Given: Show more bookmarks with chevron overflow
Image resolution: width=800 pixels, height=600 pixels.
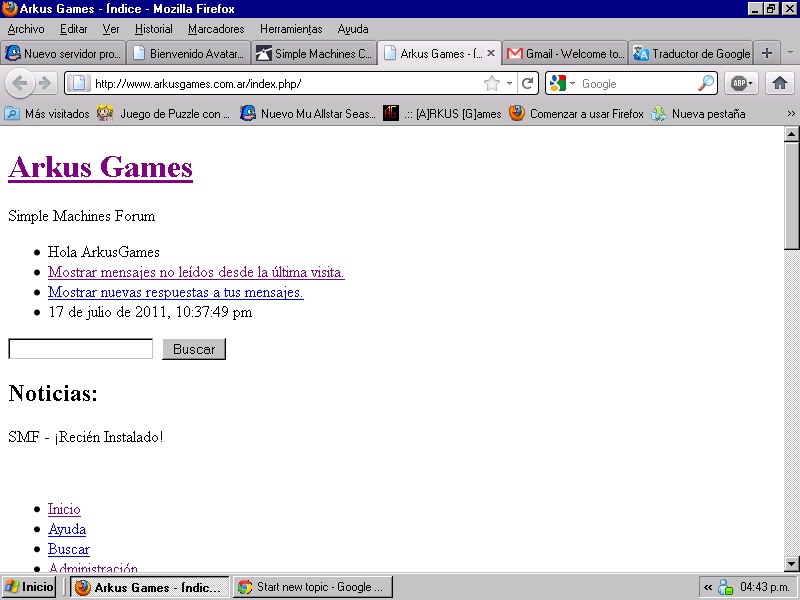Looking at the screenshot, I should tap(791, 114).
